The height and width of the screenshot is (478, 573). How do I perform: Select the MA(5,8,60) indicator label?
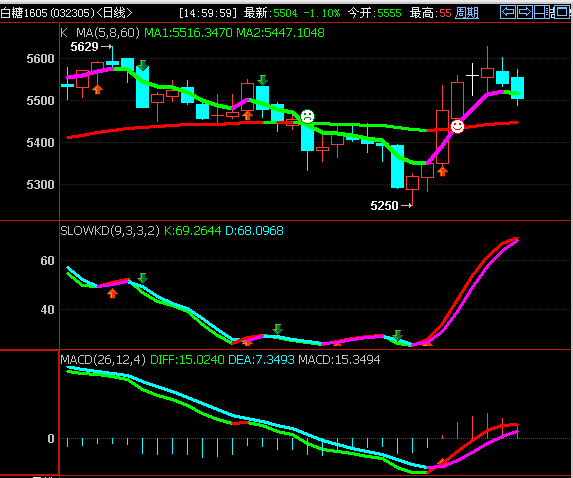[x=108, y=33]
